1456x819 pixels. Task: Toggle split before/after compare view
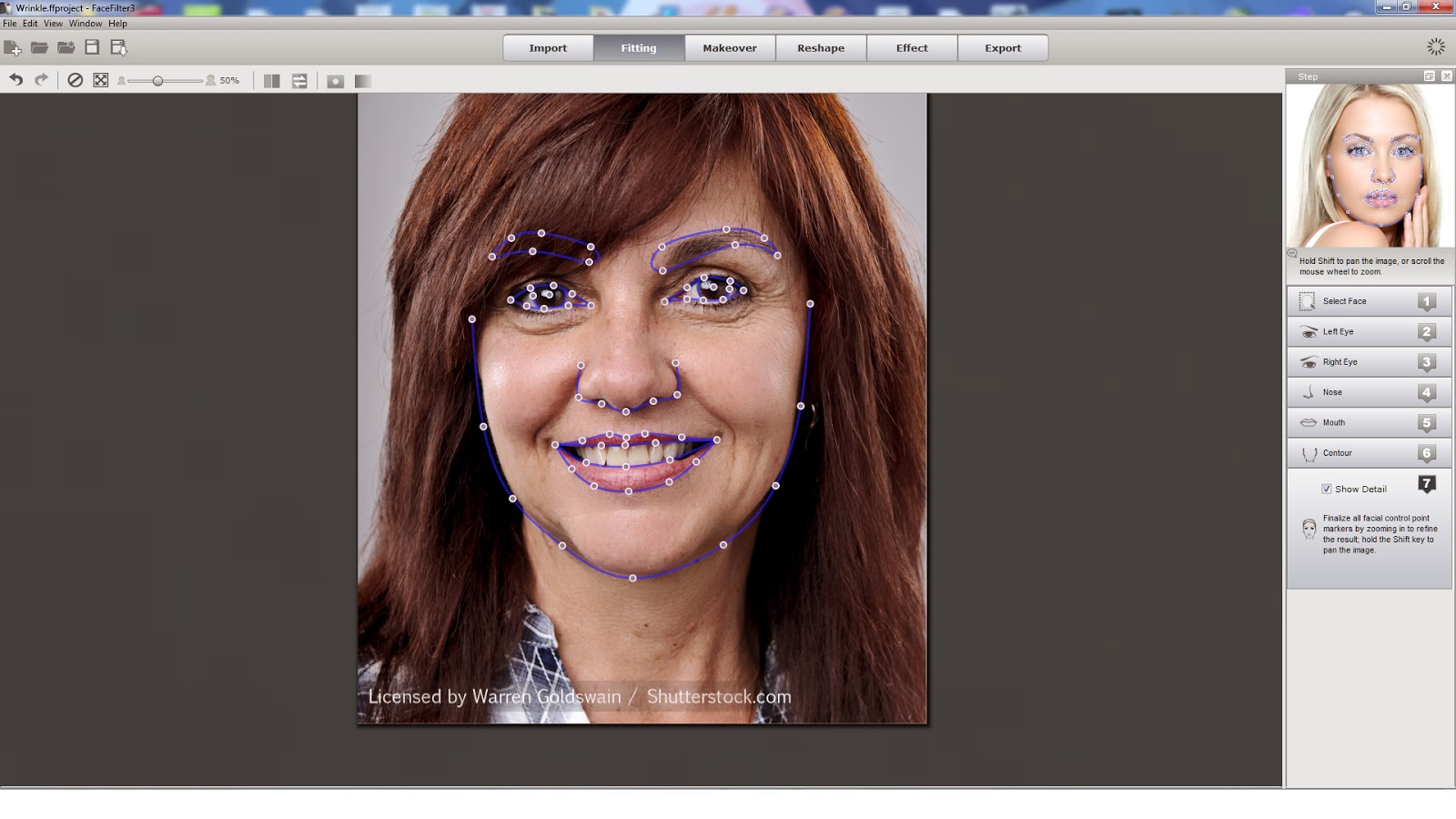coord(271,81)
